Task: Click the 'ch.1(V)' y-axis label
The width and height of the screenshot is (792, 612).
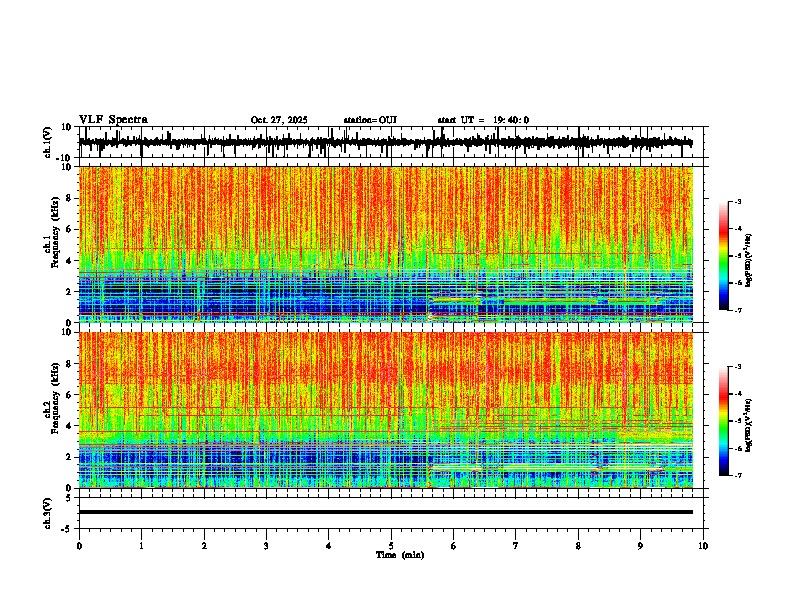Action: [x=48, y=142]
